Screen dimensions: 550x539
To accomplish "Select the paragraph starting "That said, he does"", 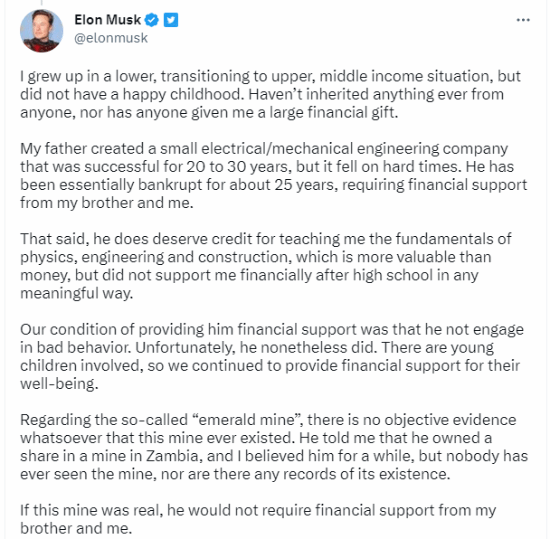I will point(266,266).
